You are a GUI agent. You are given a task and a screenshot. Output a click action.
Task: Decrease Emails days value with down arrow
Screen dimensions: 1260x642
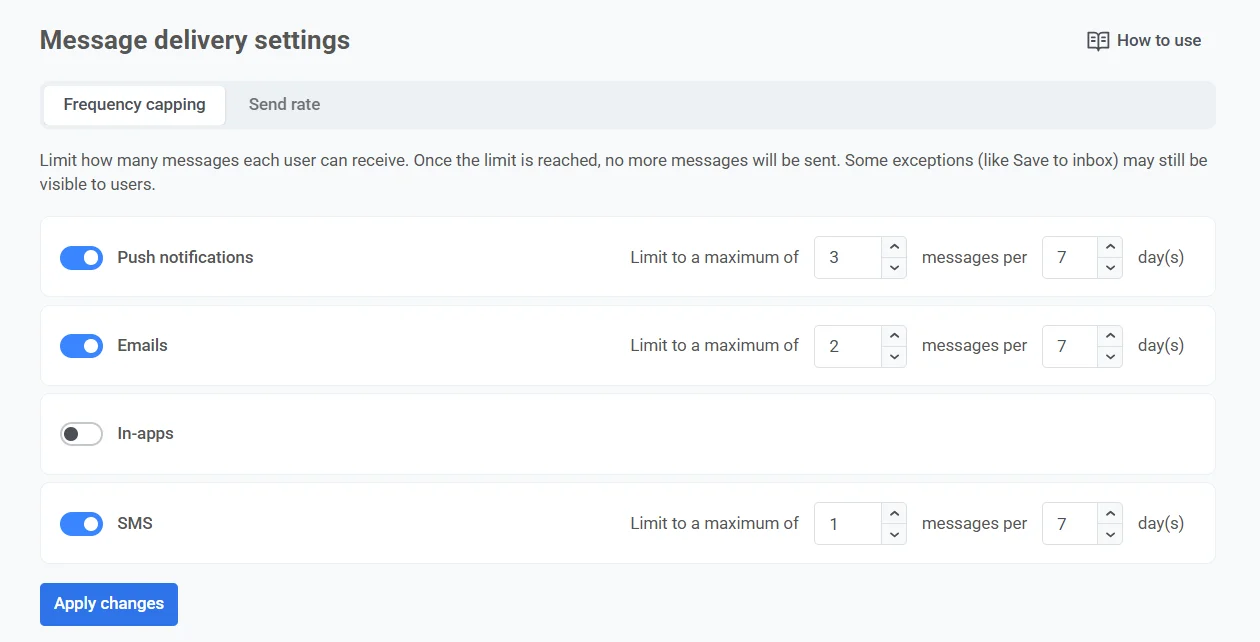(x=1109, y=356)
